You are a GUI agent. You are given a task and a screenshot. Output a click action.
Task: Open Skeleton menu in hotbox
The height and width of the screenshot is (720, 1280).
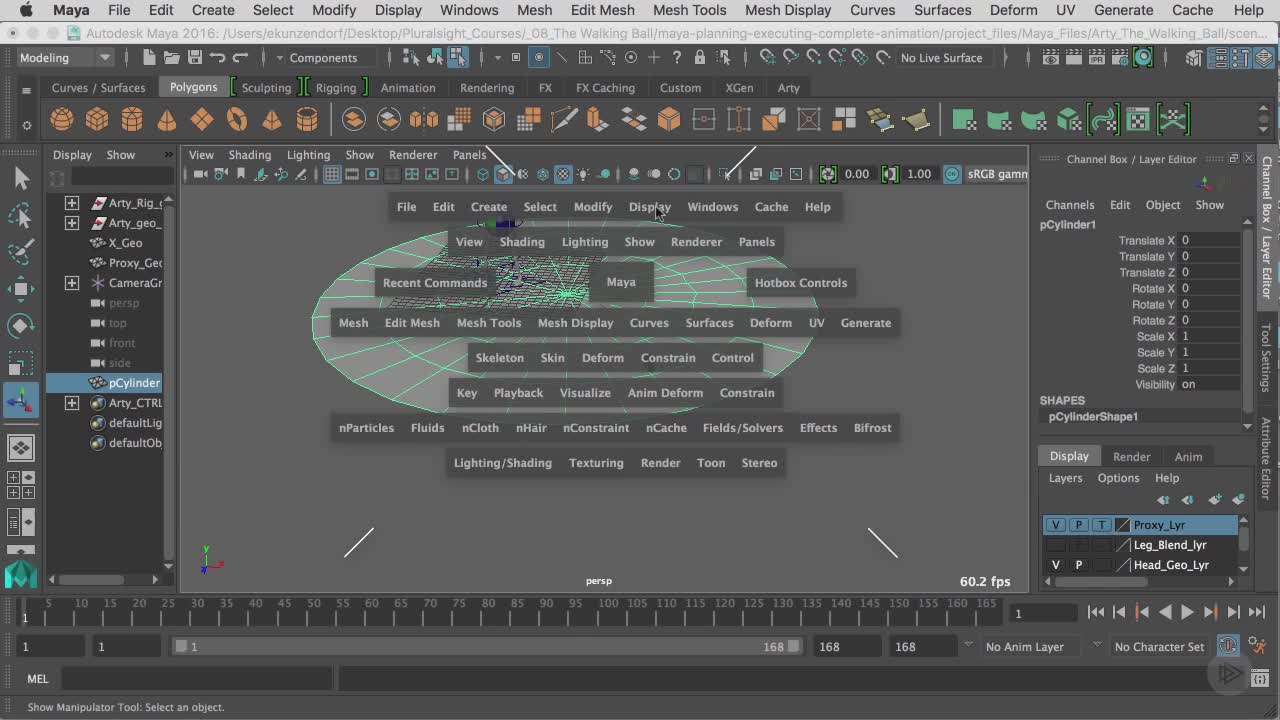(x=500, y=358)
